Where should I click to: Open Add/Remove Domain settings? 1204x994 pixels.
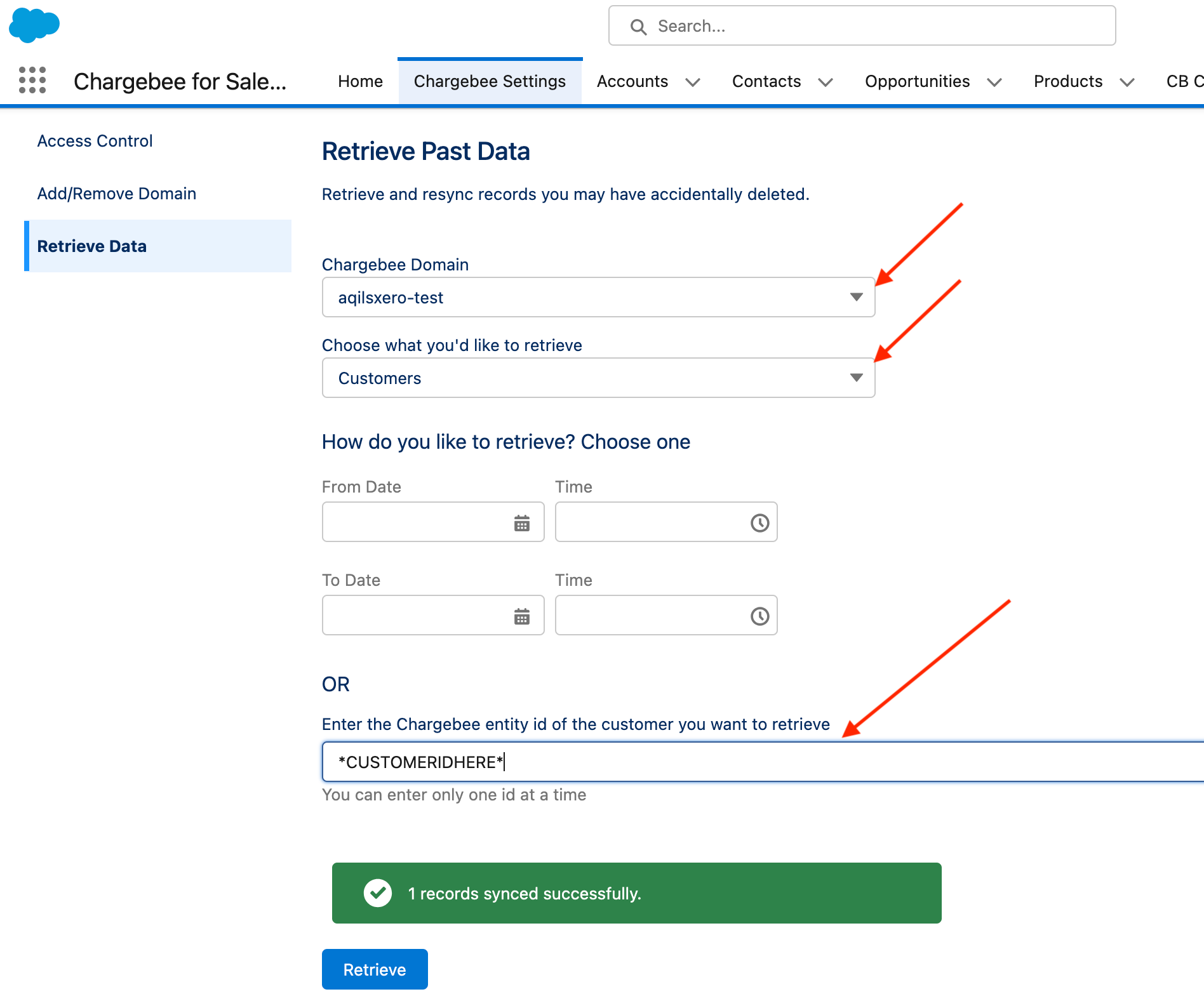(117, 194)
